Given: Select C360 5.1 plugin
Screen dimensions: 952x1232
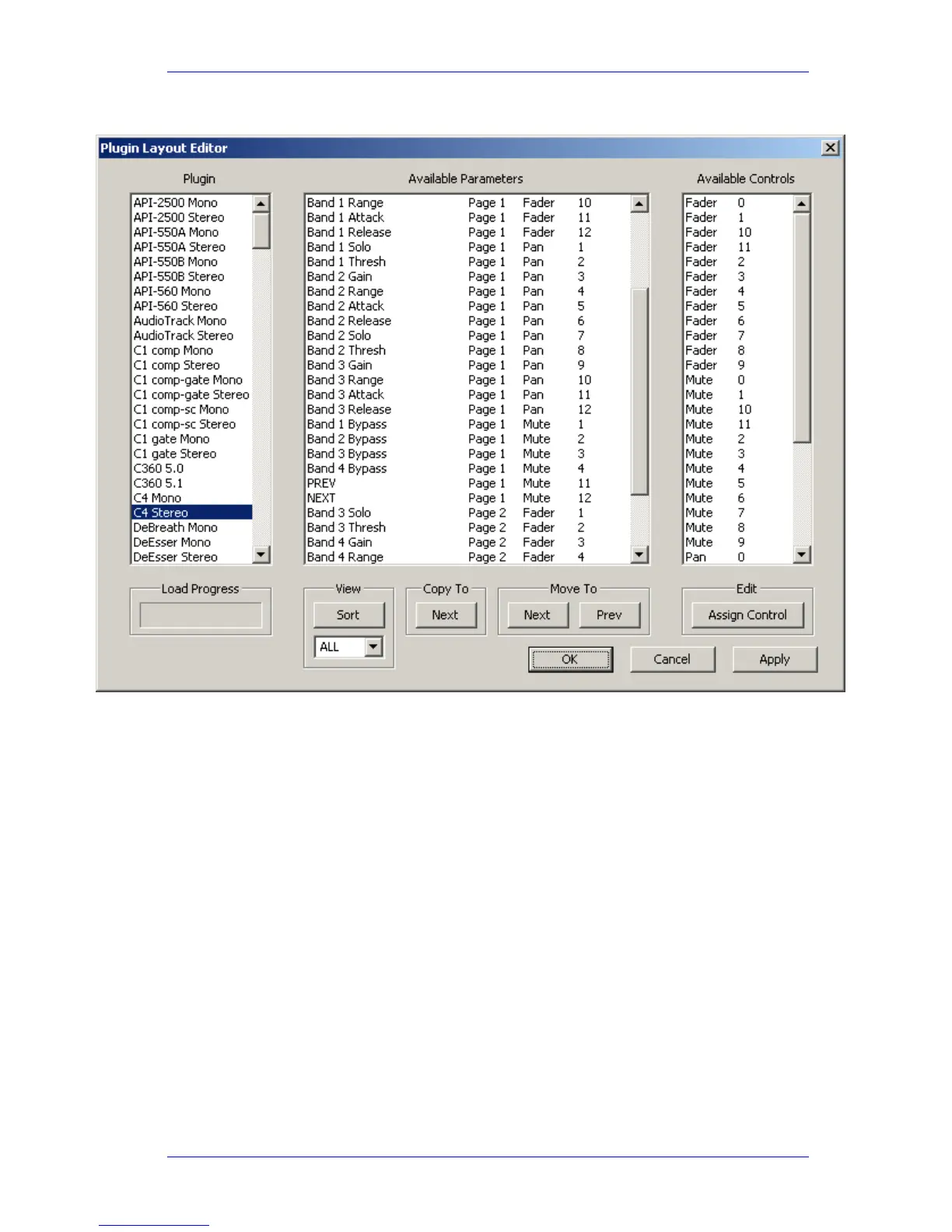Looking at the screenshot, I should pyautogui.click(x=192, y=484).
